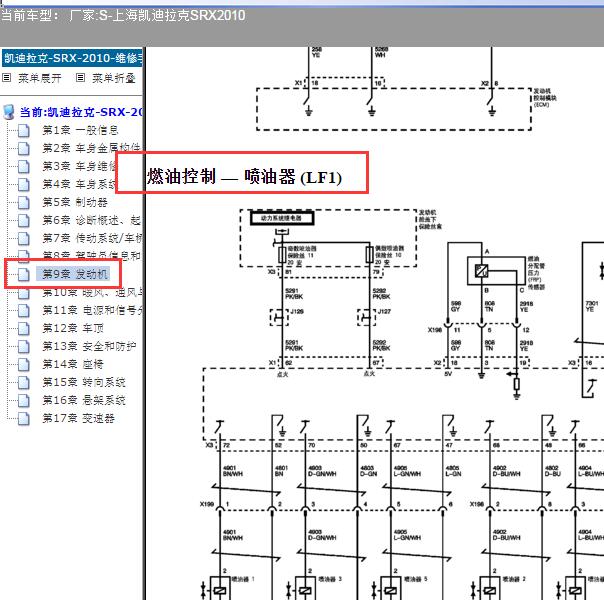This screenshot has width=604, height=600.
Task: Click 菜单展开 text button
Action: click(x=40, y=78)
